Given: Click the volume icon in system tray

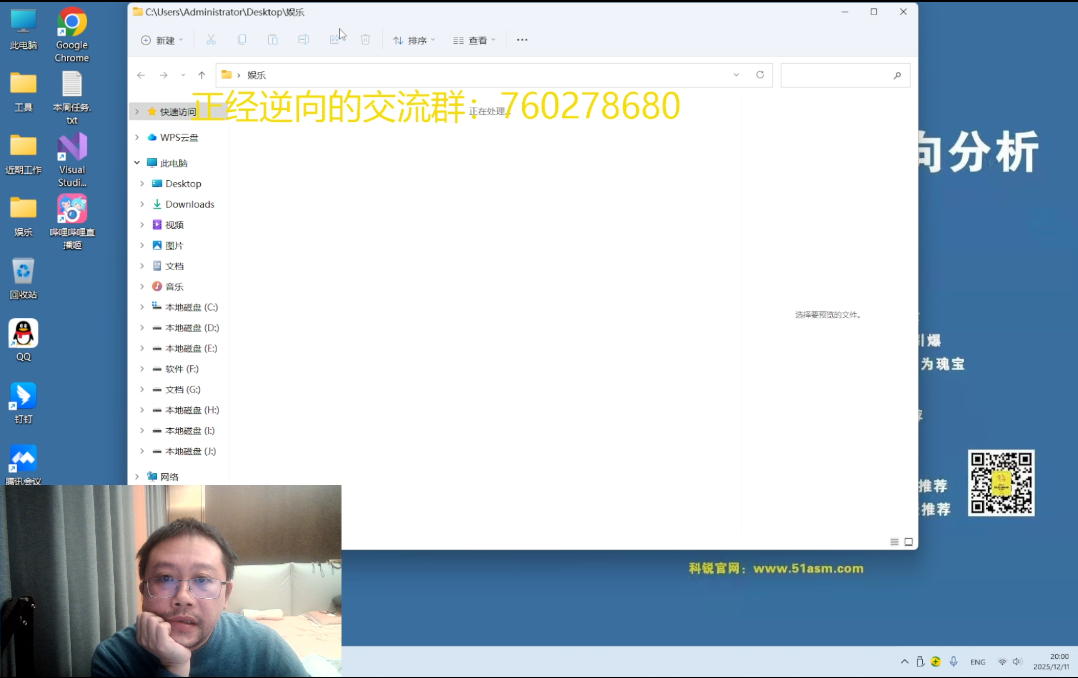Looking at the screenshot, I should 1017,662.
